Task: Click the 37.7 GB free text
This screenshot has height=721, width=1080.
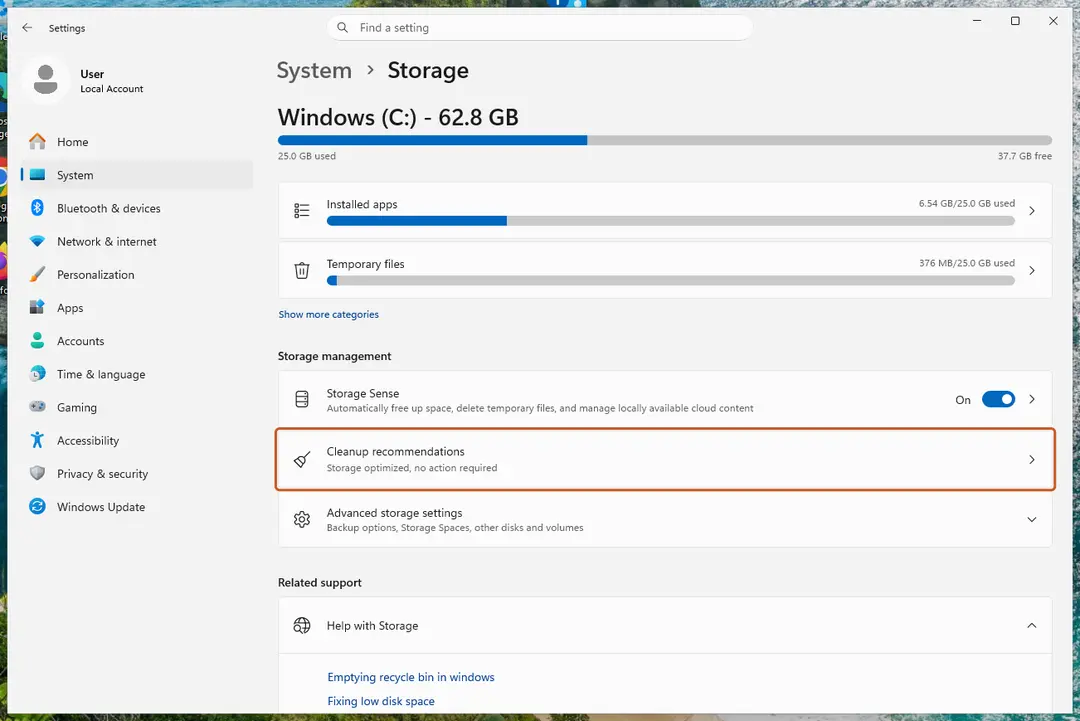Action: click(x=1024, y=156)
